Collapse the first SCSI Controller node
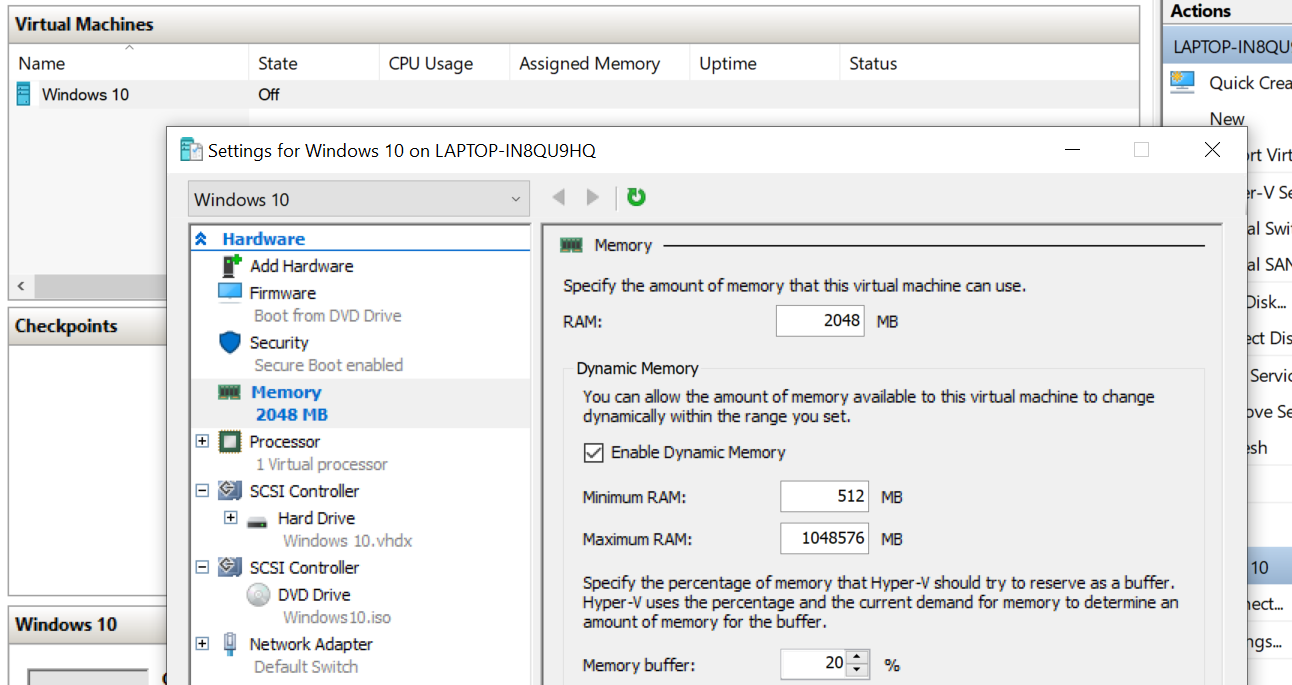The height and width of the screenshot is (685, 1292). point(202,491)
